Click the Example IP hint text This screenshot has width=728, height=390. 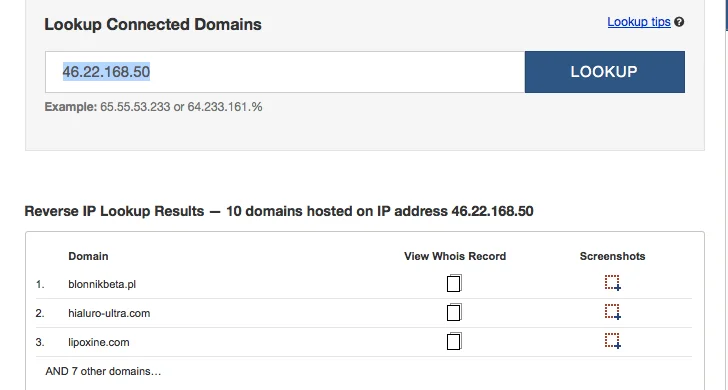click(x=153, y=107)
